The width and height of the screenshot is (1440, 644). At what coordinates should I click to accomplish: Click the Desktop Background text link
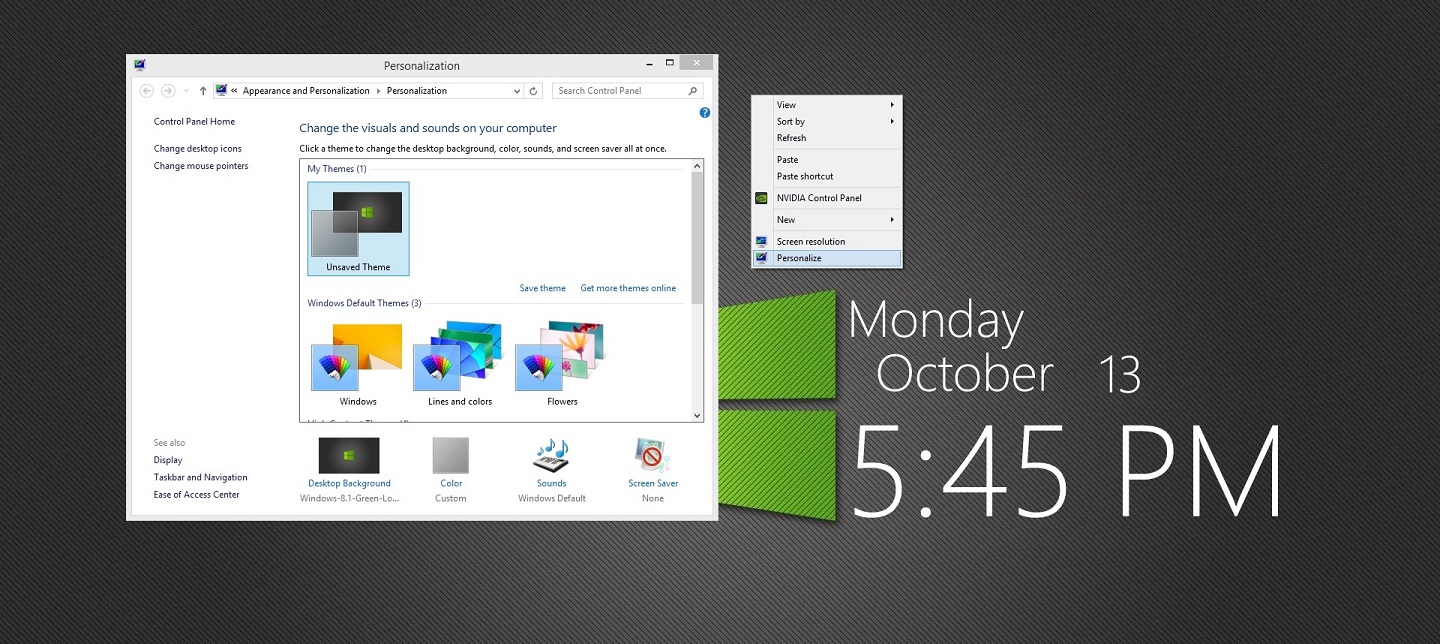[349, 484]
